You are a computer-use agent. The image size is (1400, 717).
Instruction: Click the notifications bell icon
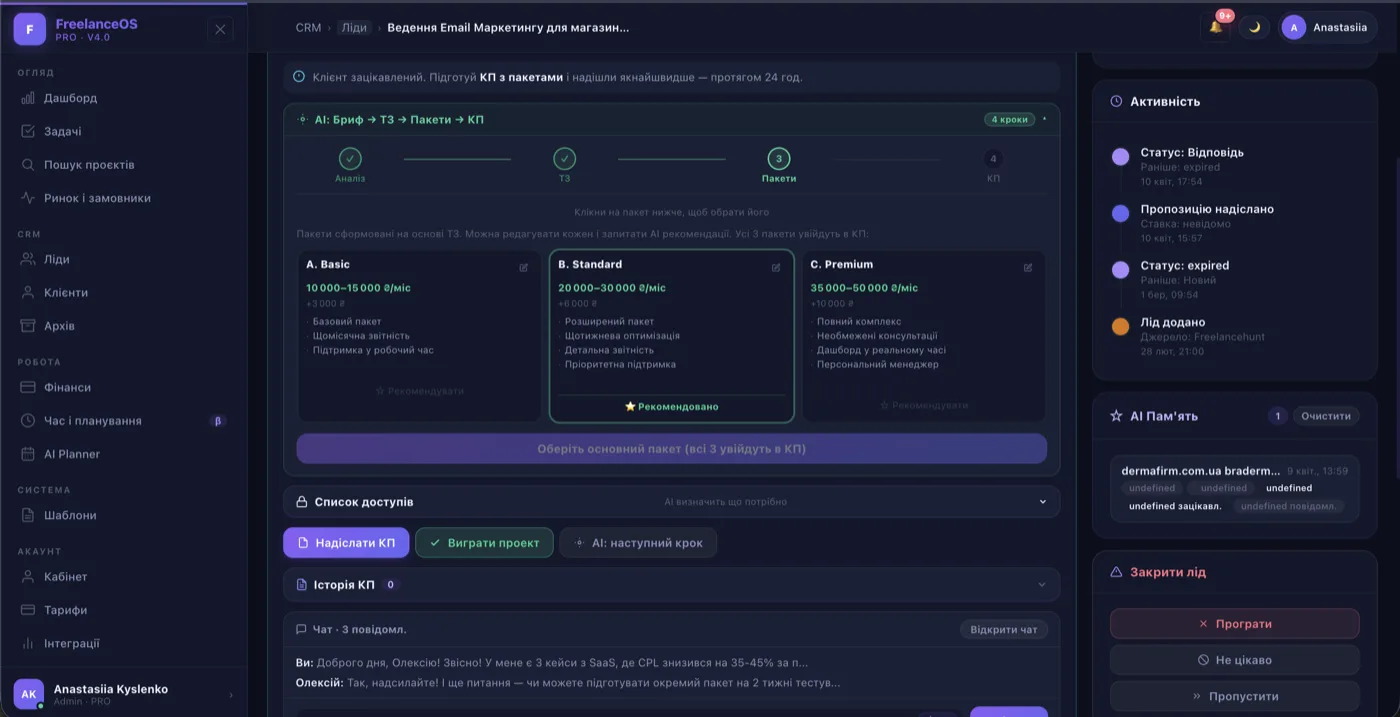click(1215, 27)
